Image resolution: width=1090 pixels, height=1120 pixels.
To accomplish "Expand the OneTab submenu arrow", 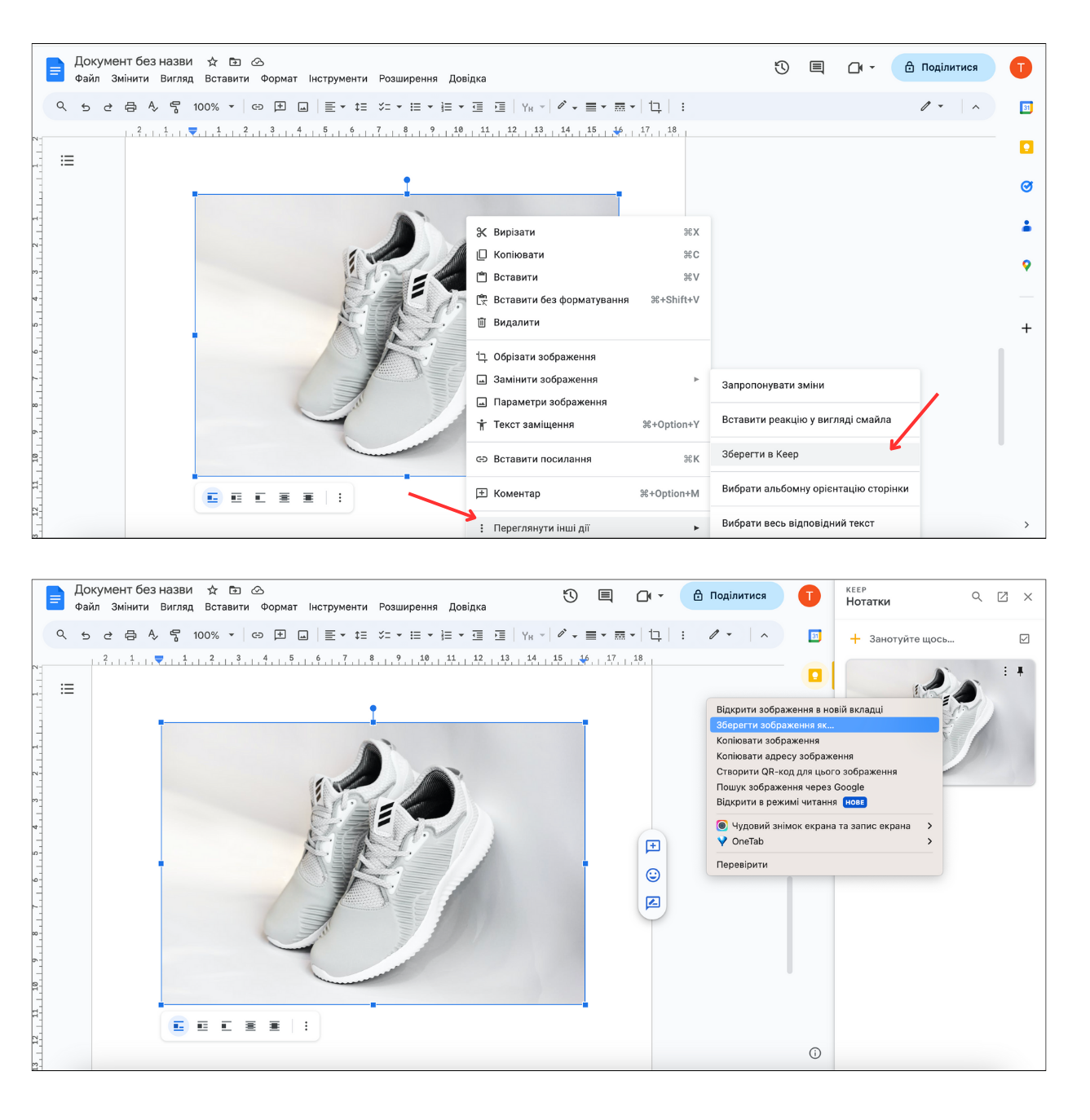I will coord(929,841).
